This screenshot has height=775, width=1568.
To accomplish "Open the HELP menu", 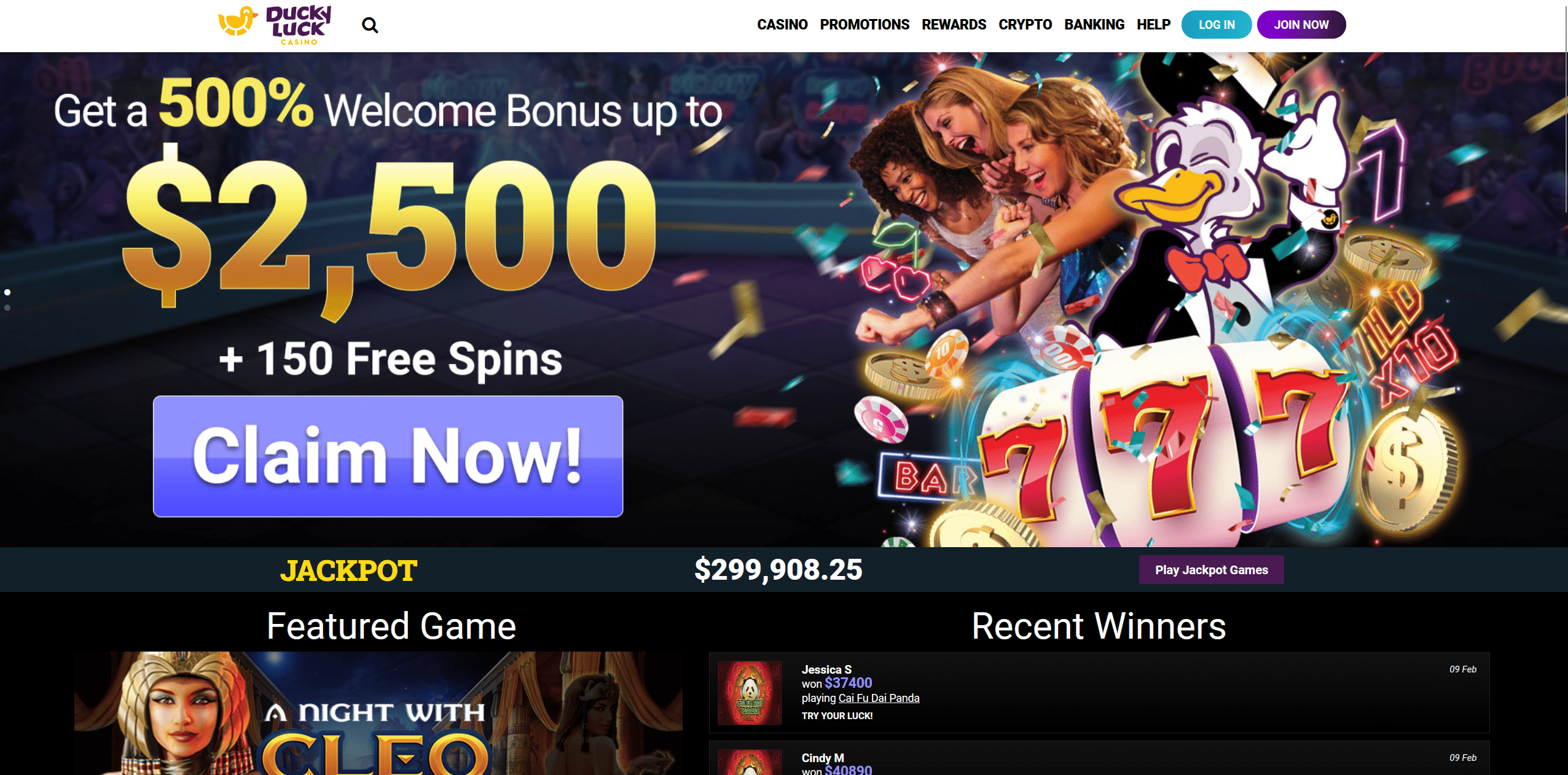I will [1153, 25].
